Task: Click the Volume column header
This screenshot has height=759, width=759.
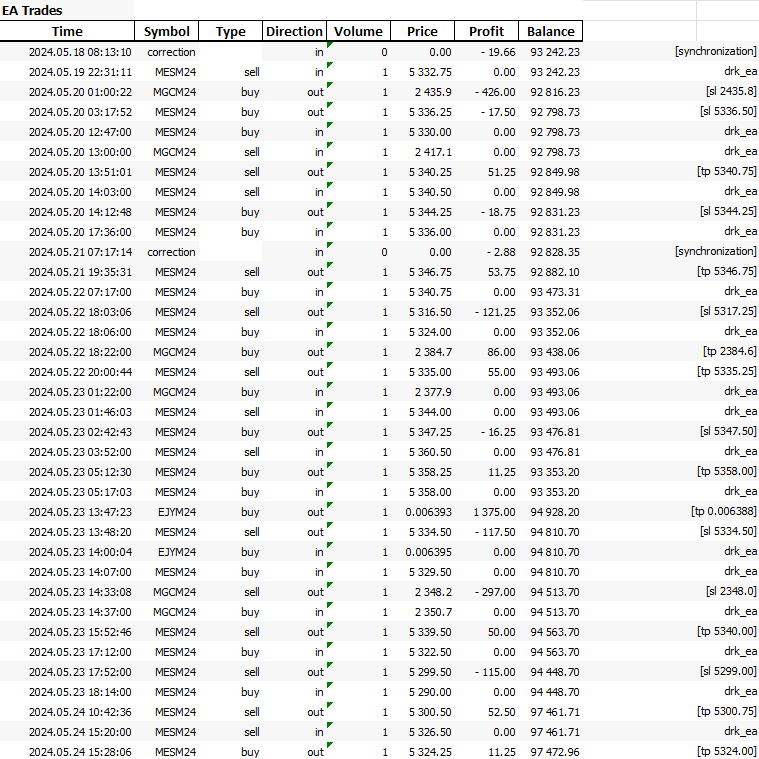Action: [x=358, y=31]
